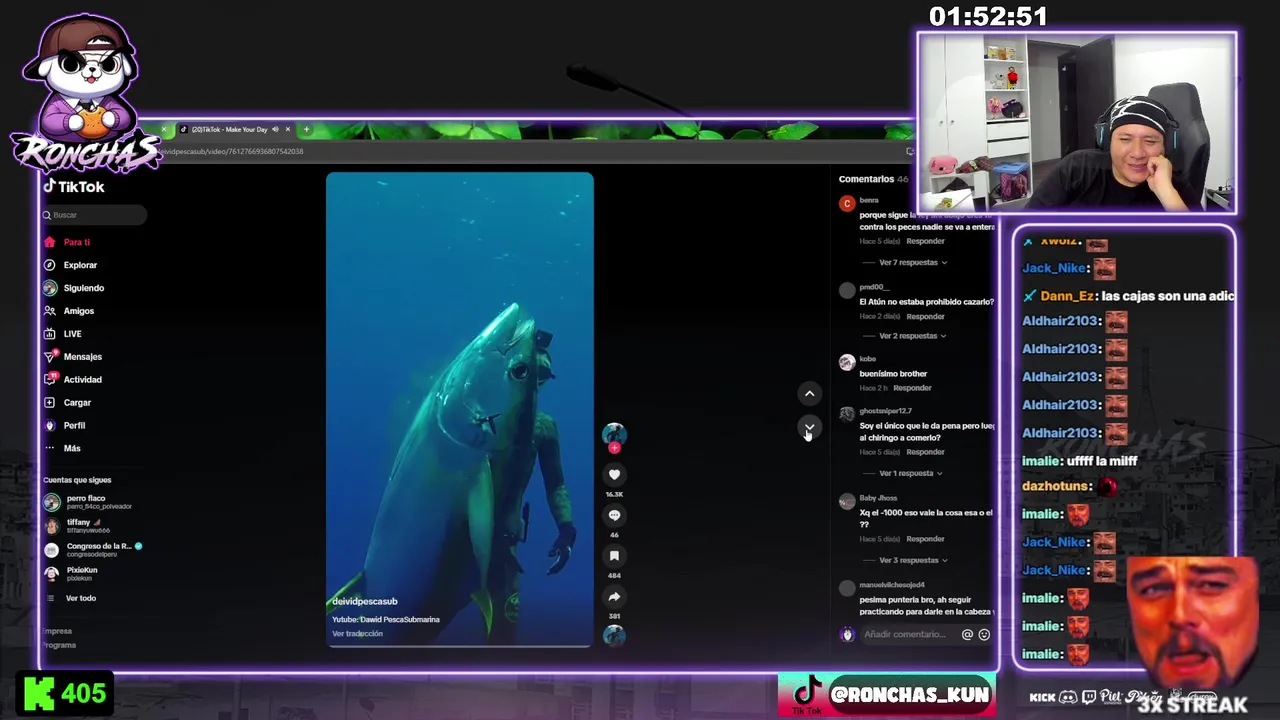Click the LIVE broadcast icon
This screenshot has width=1280, height=720.
pyautogui.click(x=49, y=334)
